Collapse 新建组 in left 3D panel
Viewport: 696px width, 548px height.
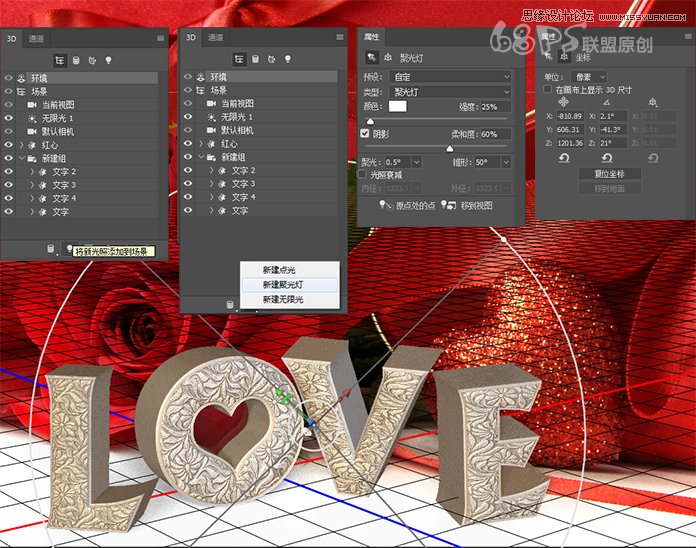pyautogui.click(x=21, y=158)
